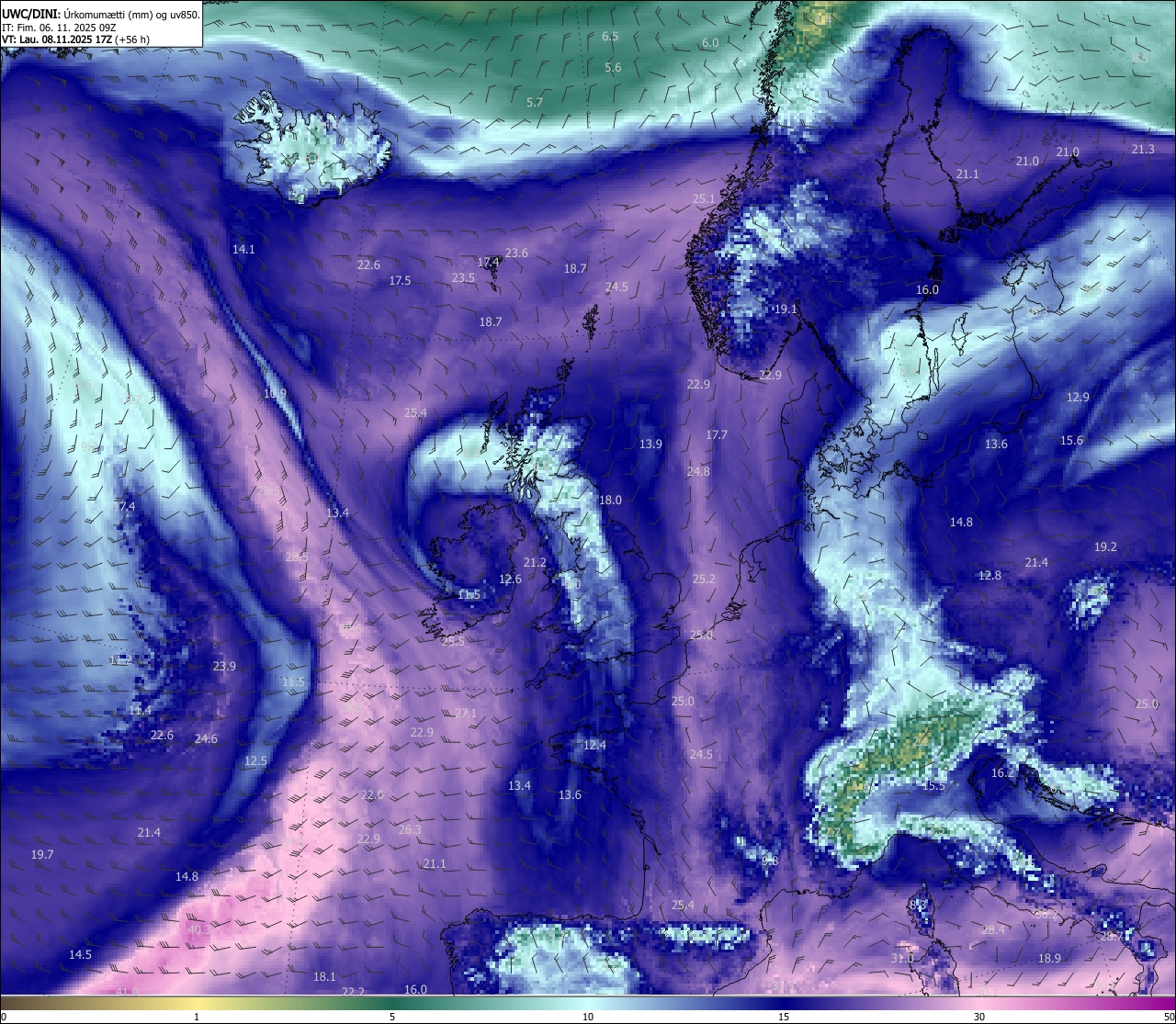Click the 17.5 value label
Viewport: 1176px width, 1024px height.
pyautogui.click(x=400, y=281)
